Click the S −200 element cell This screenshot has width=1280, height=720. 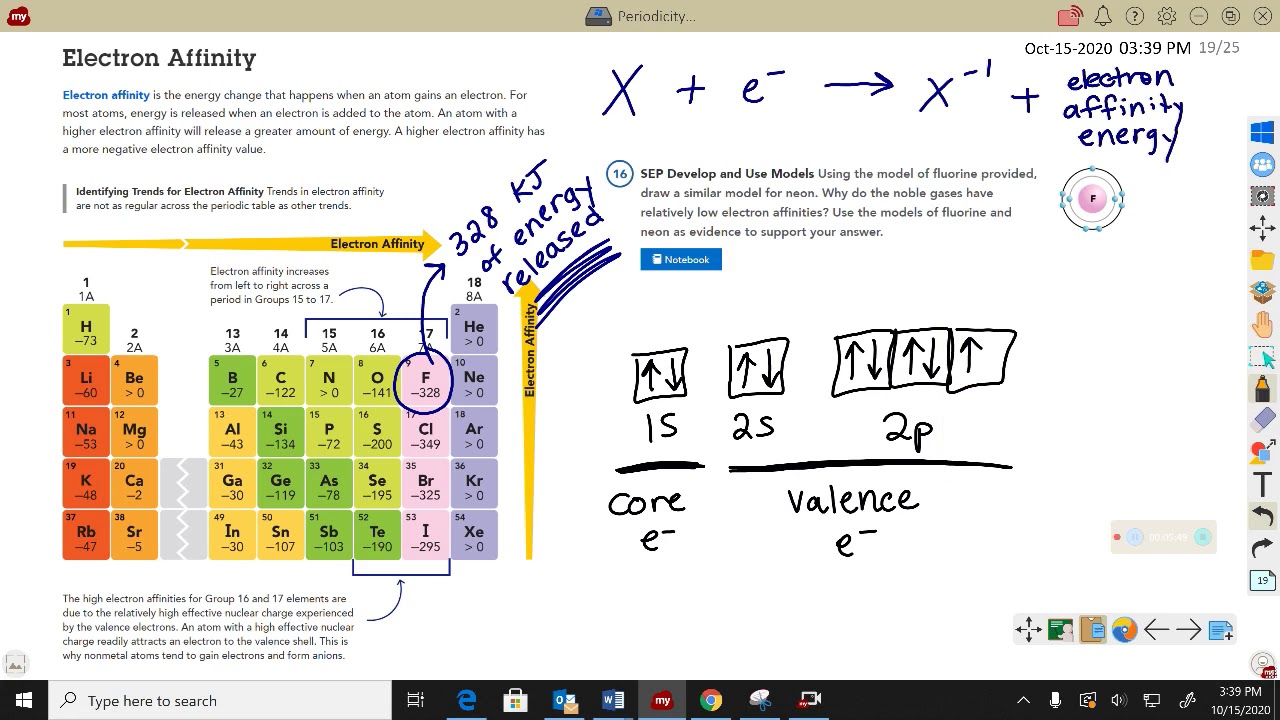coord(377,434)
